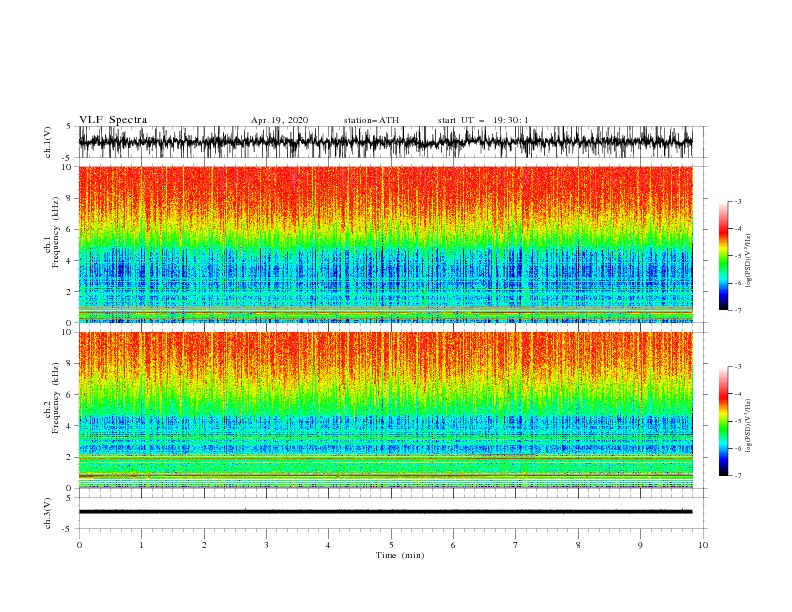Click the "VLF Spectra" title text
The width and height of the screenshot is (792, 612).
(x=113, y=120)
